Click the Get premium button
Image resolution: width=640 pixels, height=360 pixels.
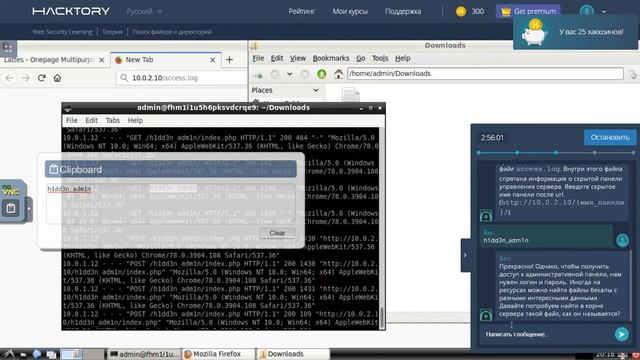pos(528,11)
